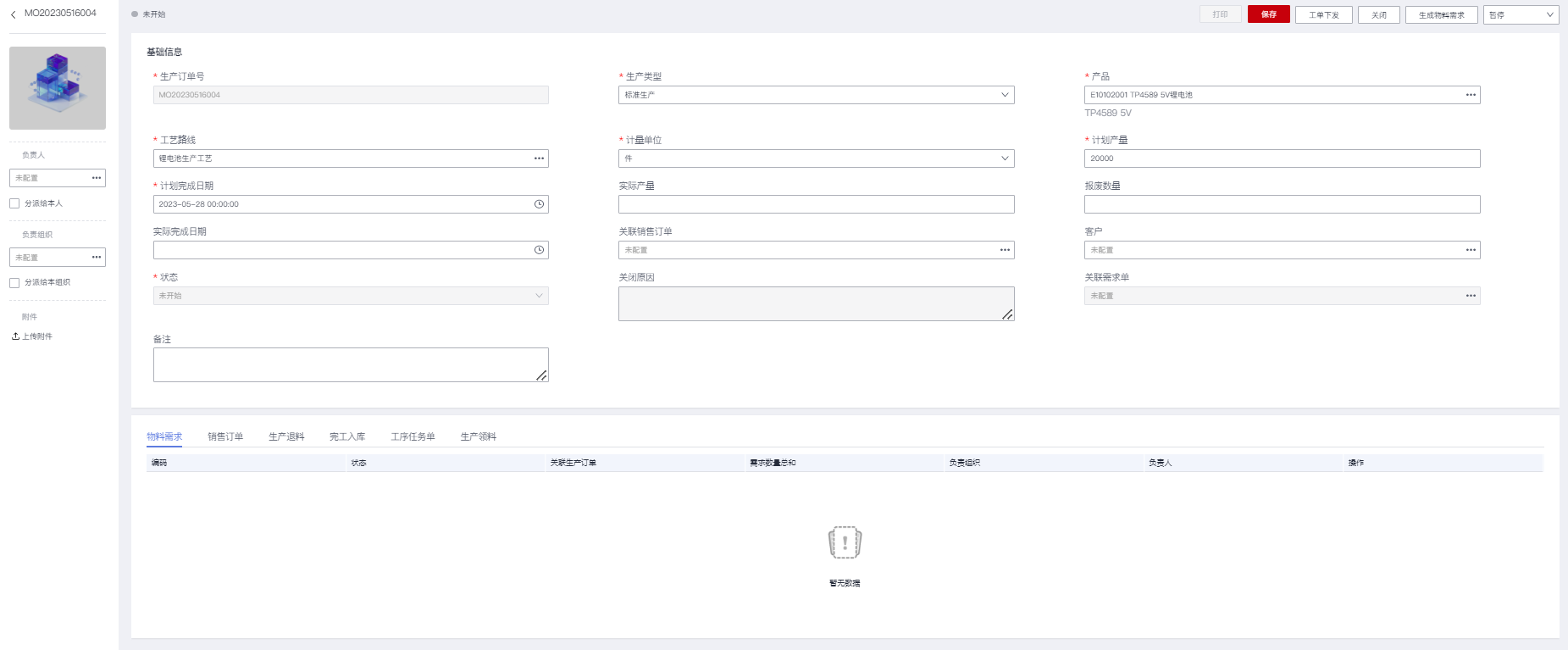This screenshot has width=1568, height=650.
Task: Click the ellipsis icon in 负责组织 field
Action: pyautogui.click(x=97, y=257)
